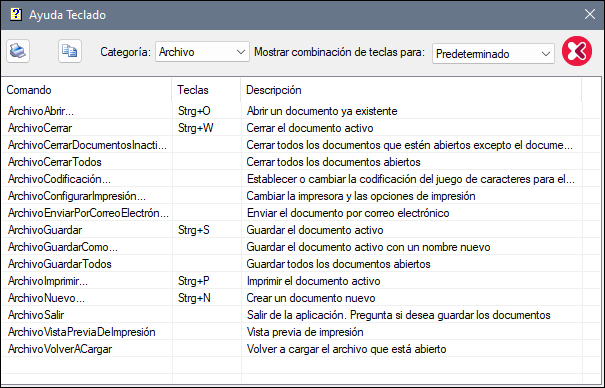Select the ArchivoVolverACargar command

coord(60,349)
